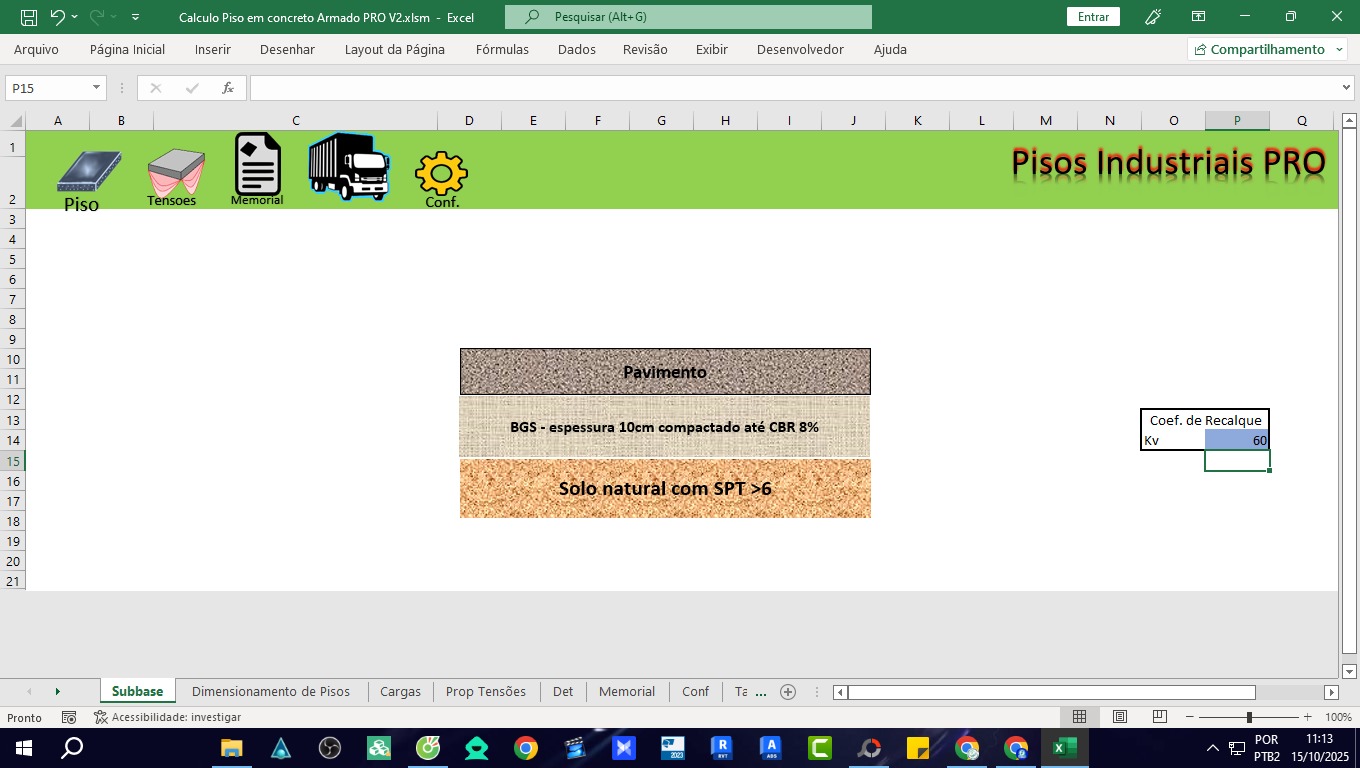Select Normal view button in status bar
Image resolution: width=1360 pixels, height=768 pixels.
pyautogui.click(x=1080, y=717)
